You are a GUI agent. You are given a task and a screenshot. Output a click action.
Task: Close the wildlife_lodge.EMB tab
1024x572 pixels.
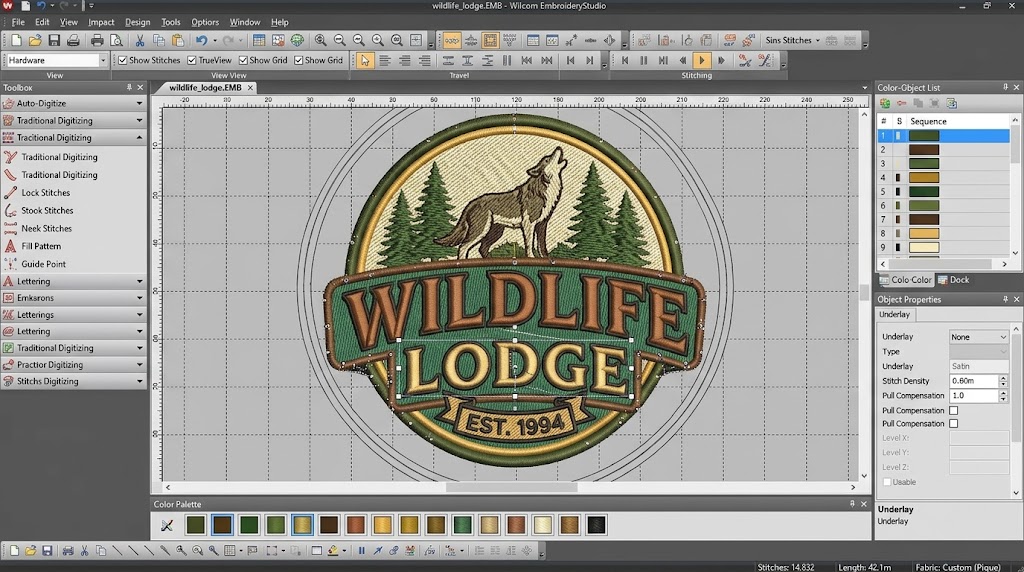(250, 87)
